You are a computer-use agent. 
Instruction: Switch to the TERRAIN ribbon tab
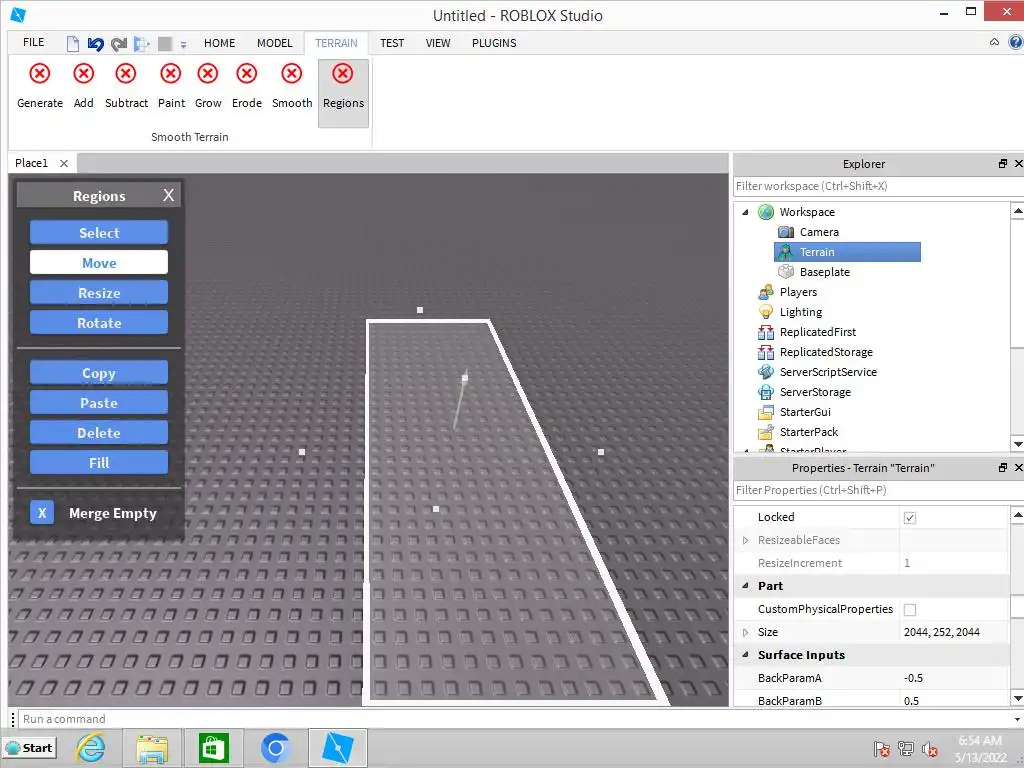click(x=336, y=43)
